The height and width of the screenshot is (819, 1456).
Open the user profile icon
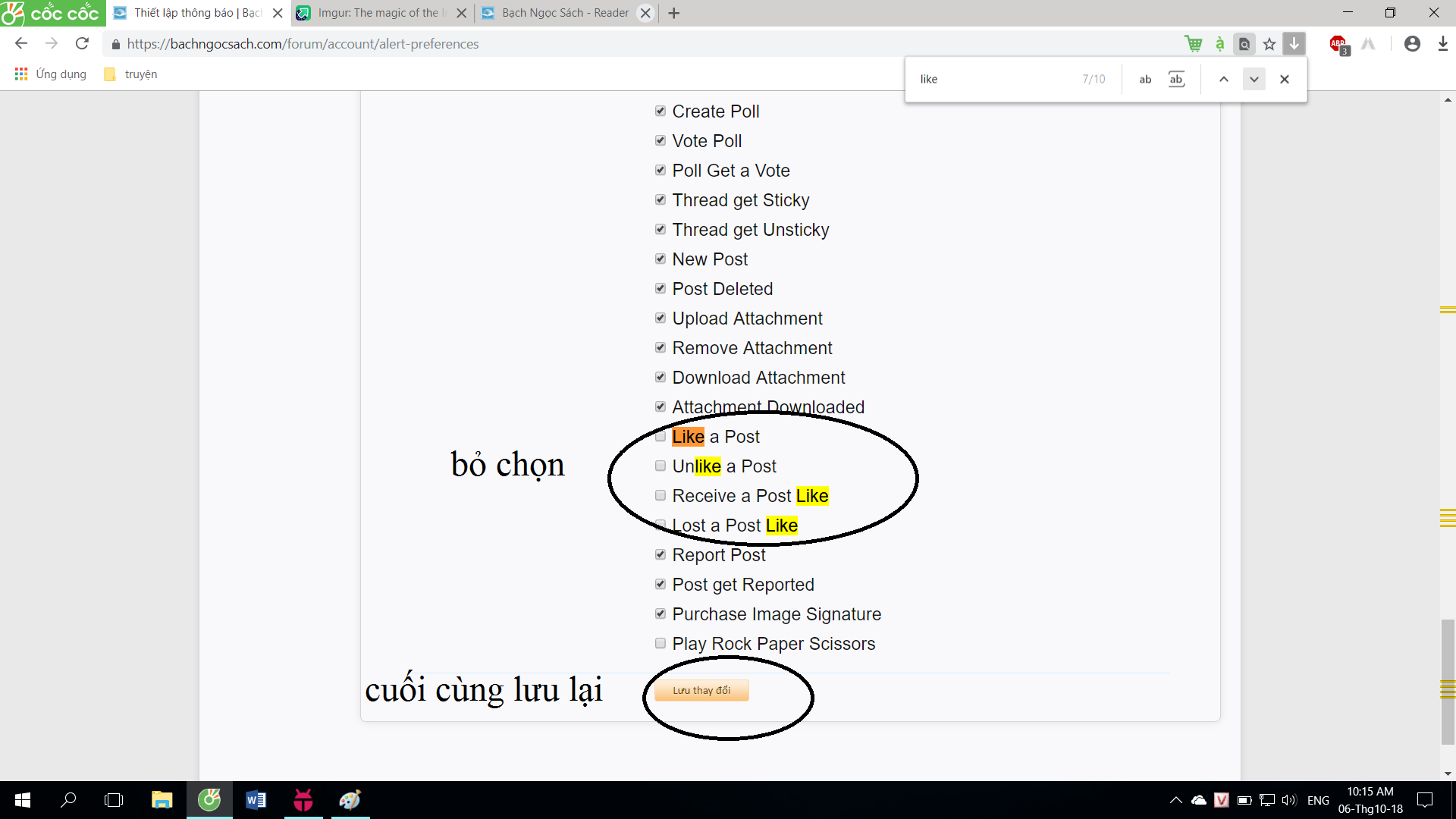click(1412, 44)
